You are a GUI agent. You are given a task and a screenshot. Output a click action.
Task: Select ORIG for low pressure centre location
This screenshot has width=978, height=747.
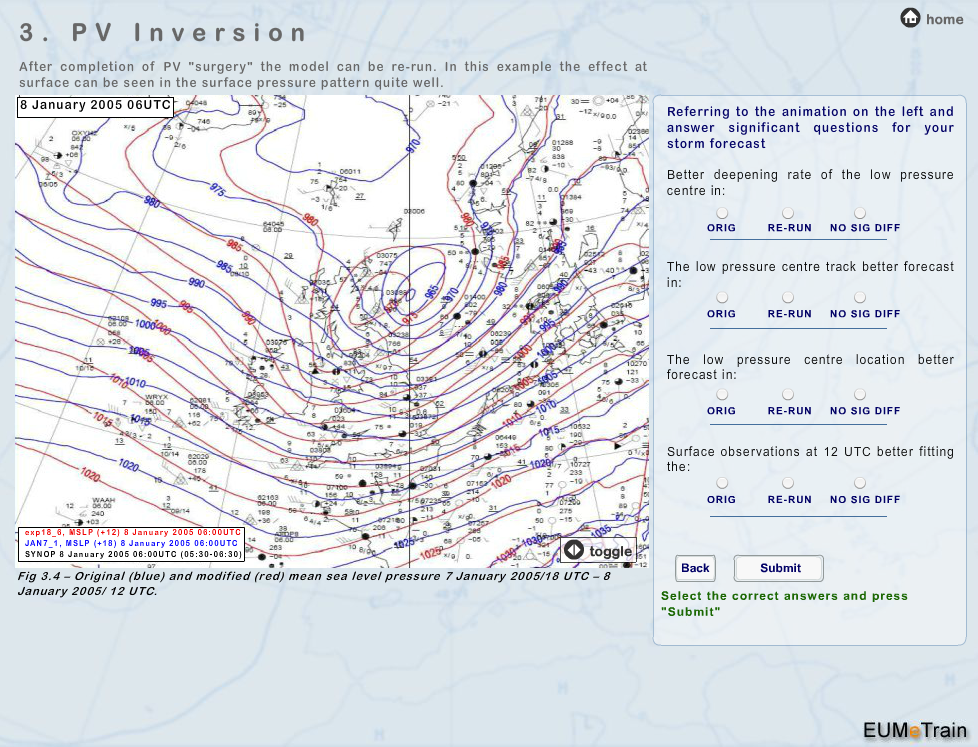coord(721,395)
